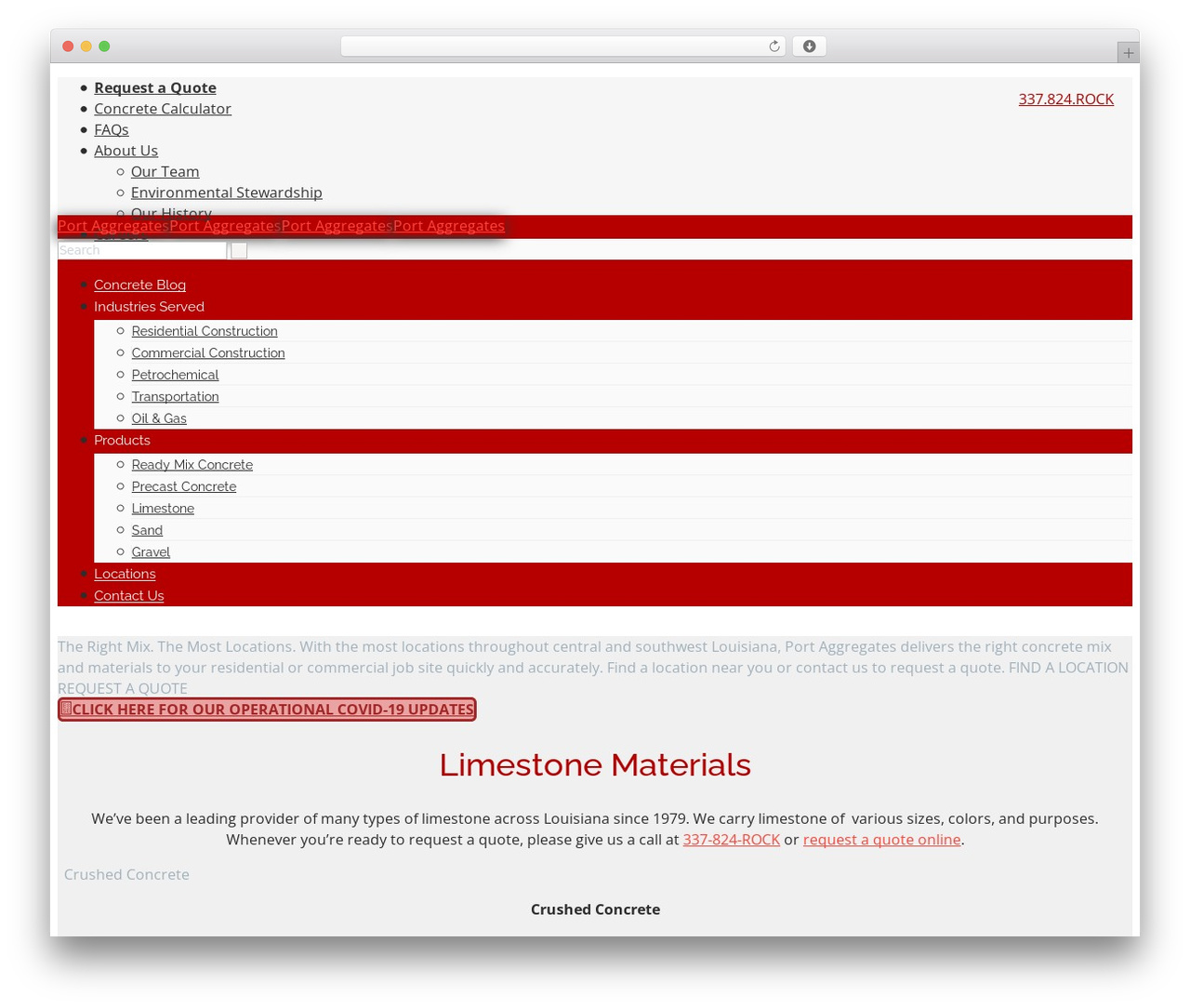Click the Limestone Materials heading
Screen dimensions: 1190x1008
tap(595, 764)
